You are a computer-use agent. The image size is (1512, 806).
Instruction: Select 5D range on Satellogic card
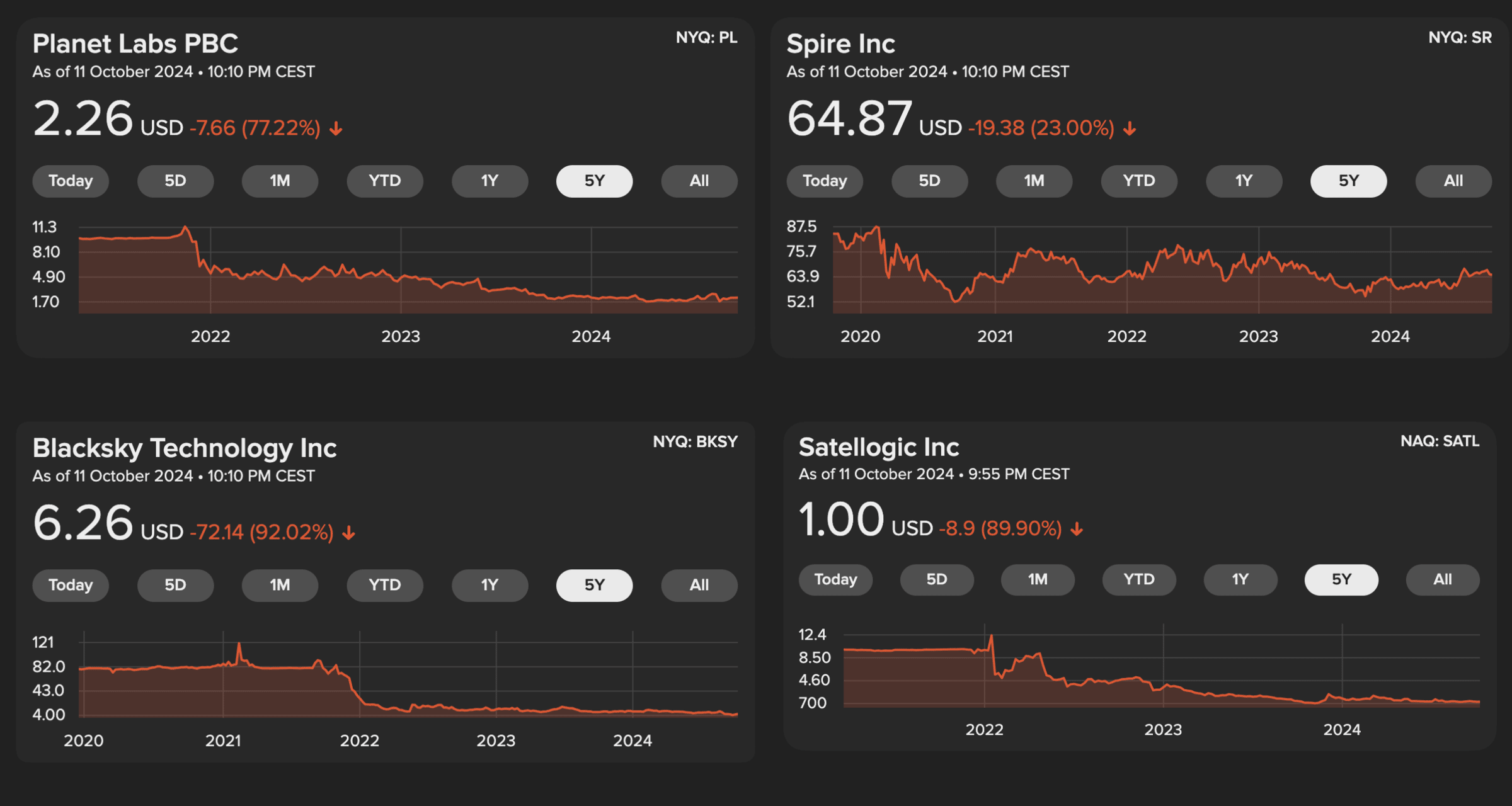[x=937, y=580]
